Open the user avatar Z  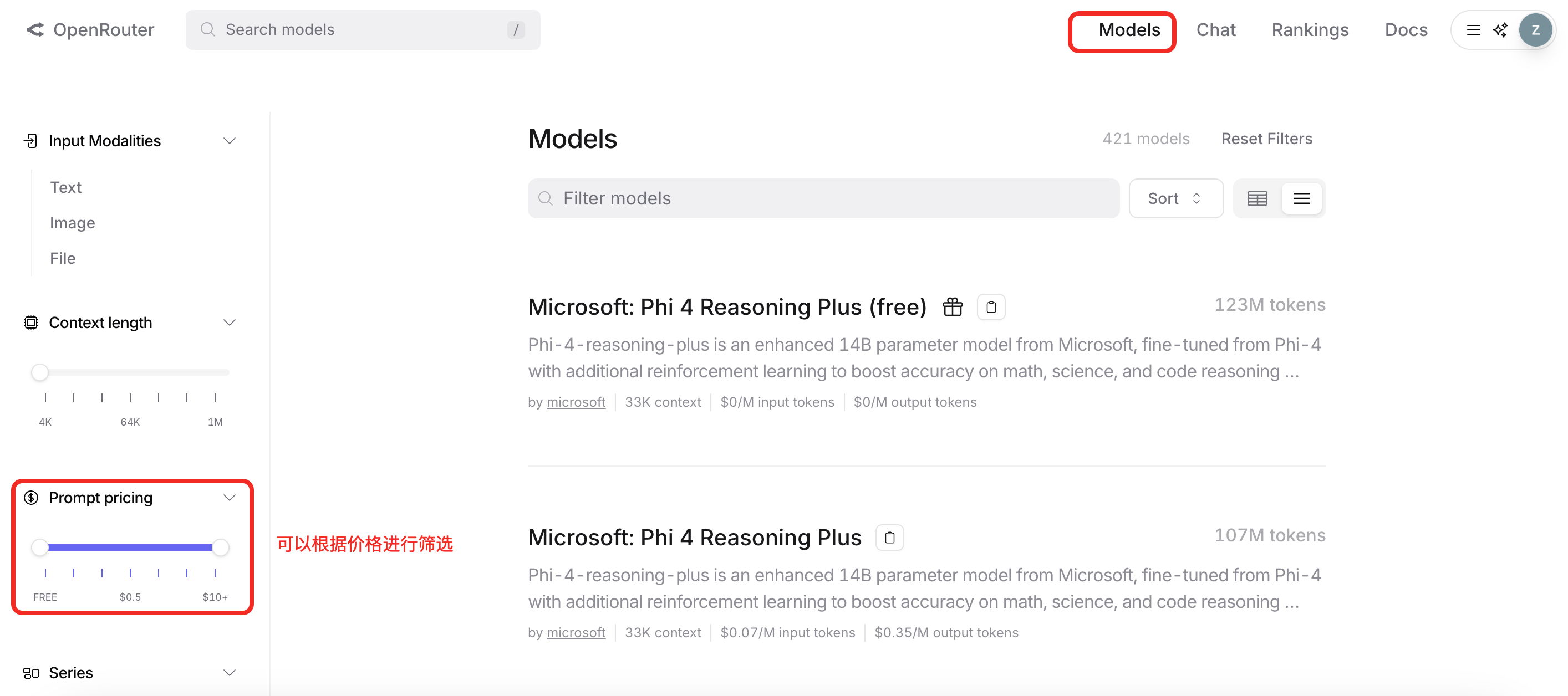[1535, 30]
